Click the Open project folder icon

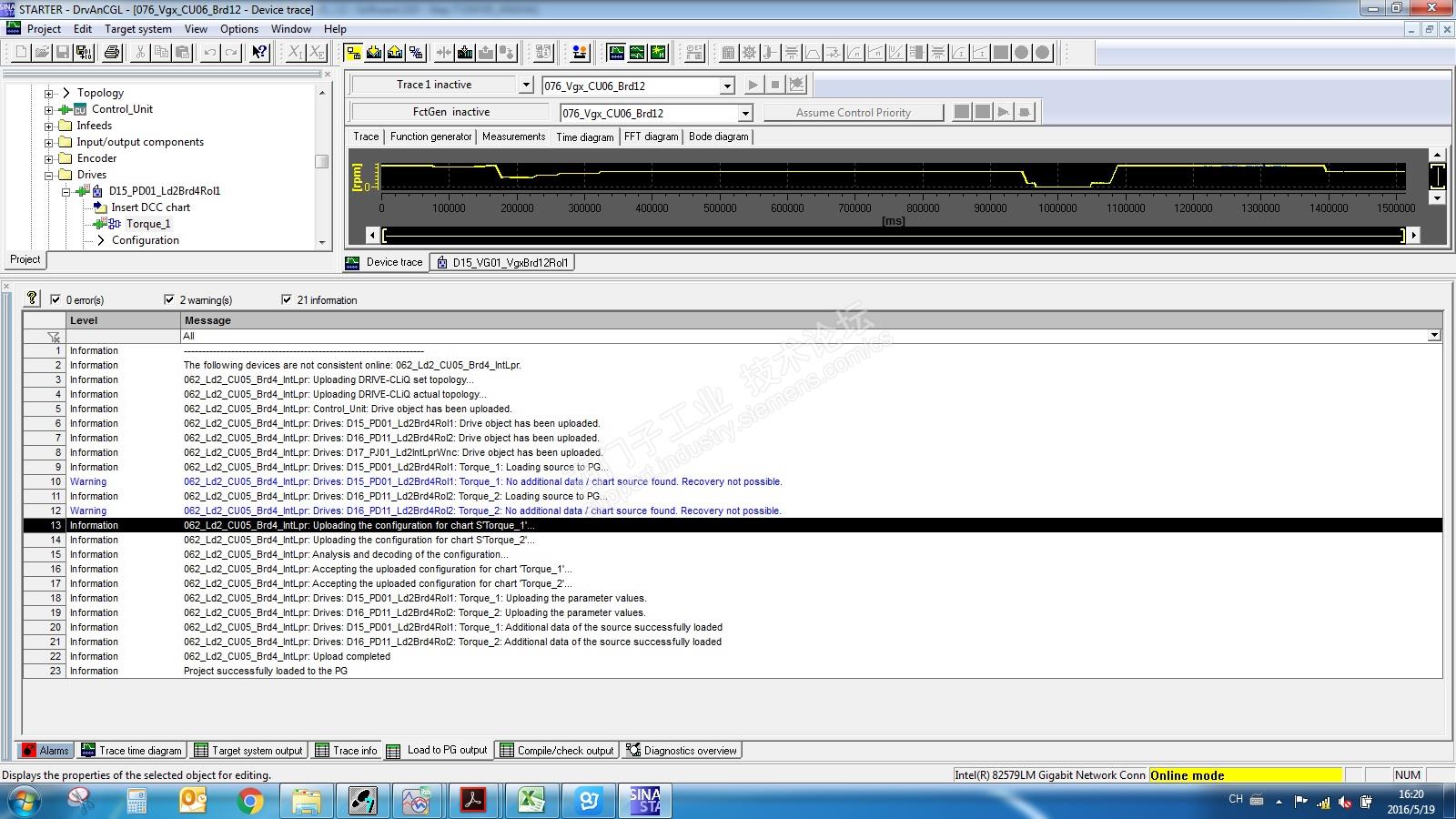coord(41,53)
